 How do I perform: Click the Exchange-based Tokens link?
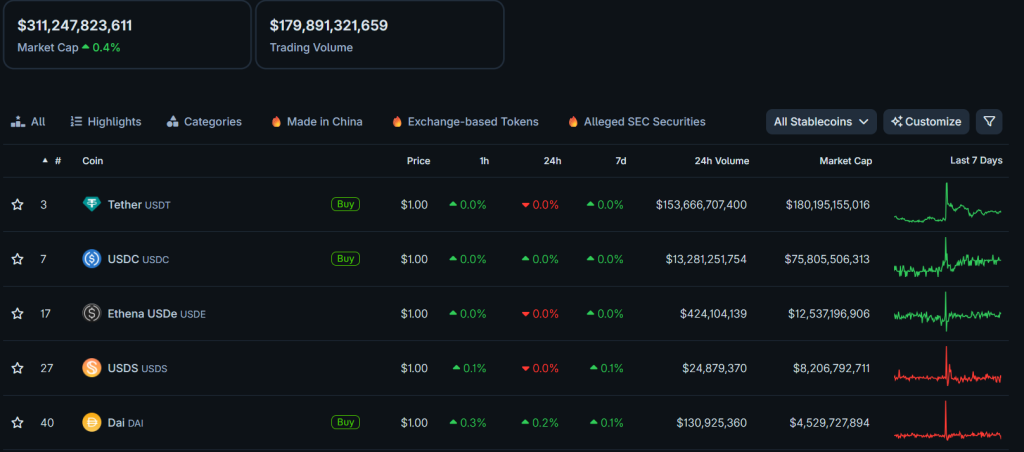pyautogui.click(x=465, y=122)
